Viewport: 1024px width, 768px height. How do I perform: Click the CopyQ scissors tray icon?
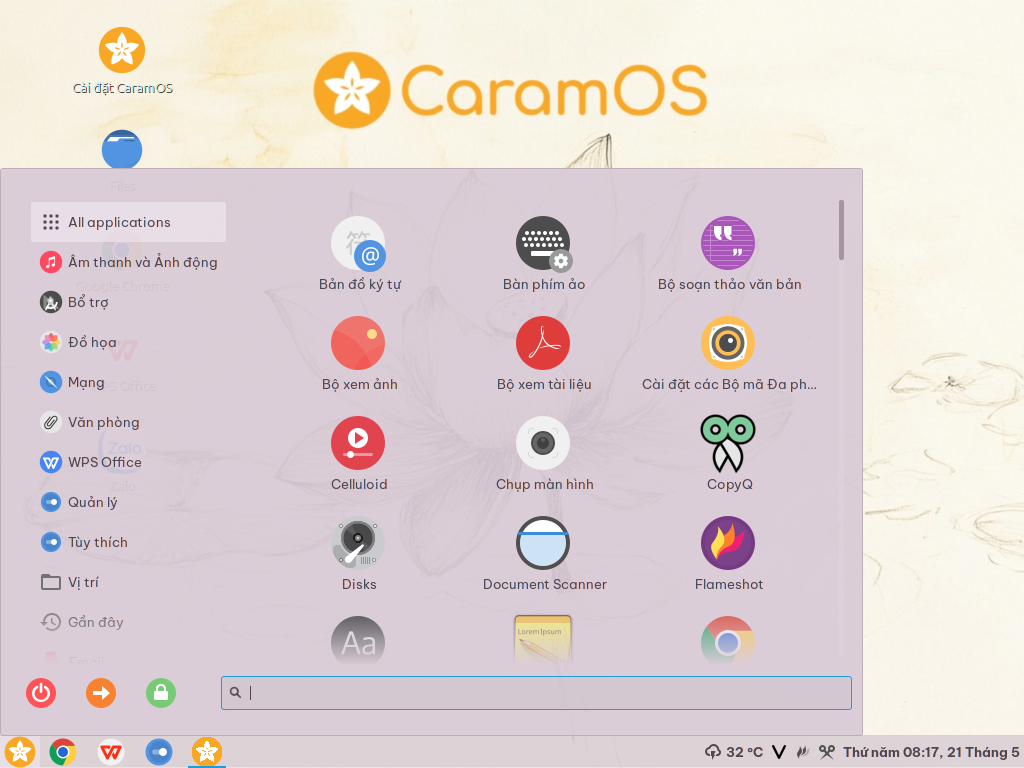827,752
